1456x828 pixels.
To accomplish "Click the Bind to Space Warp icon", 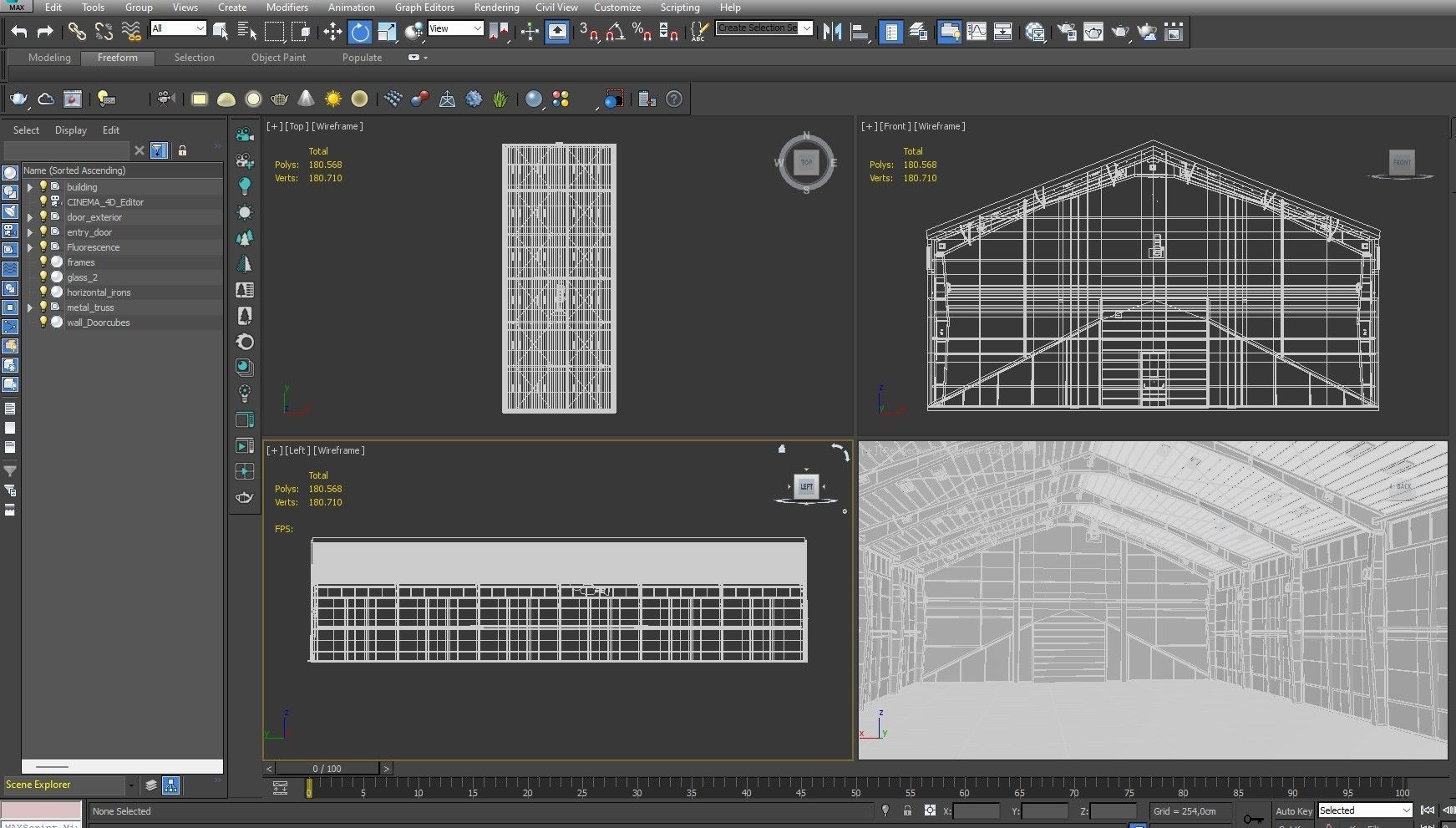I will [x=131, y=32].
